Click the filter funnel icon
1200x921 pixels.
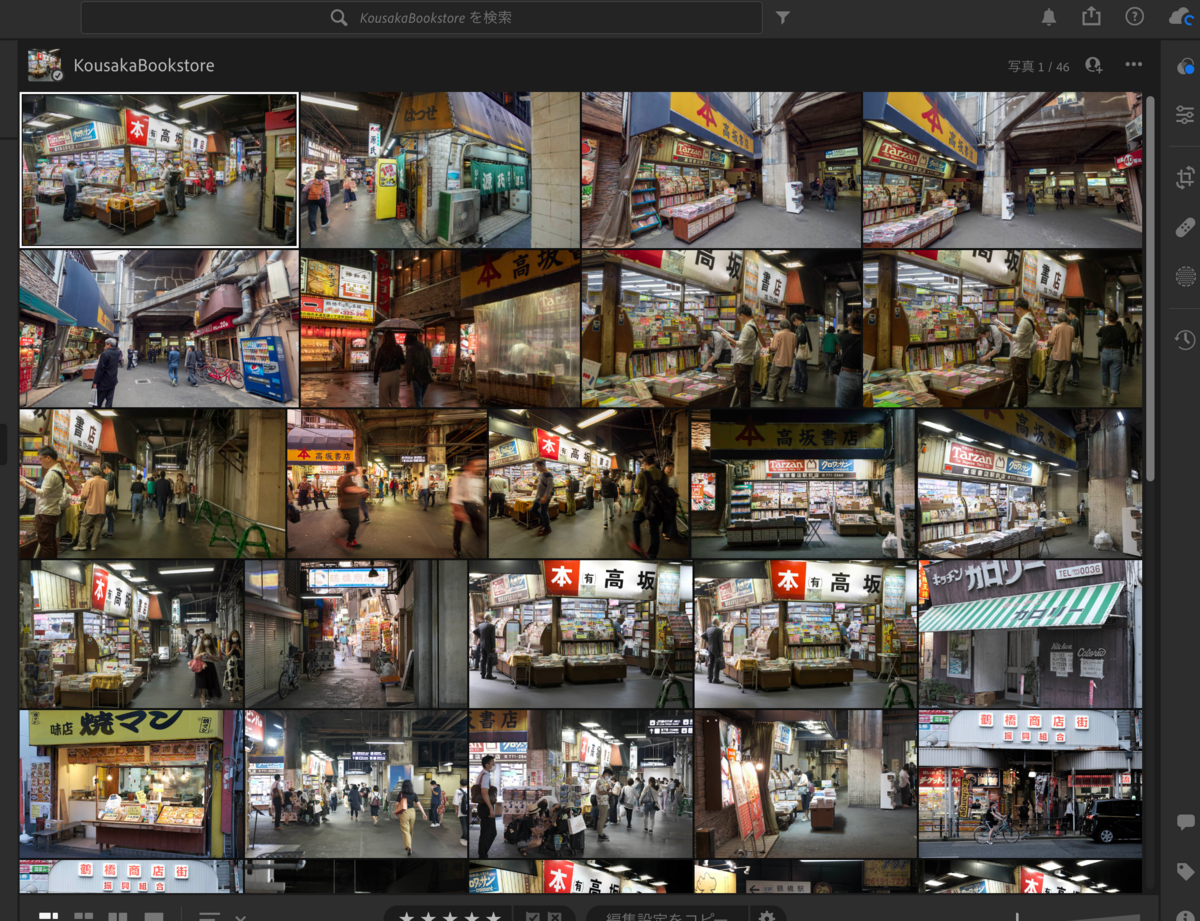coord(783,18)
